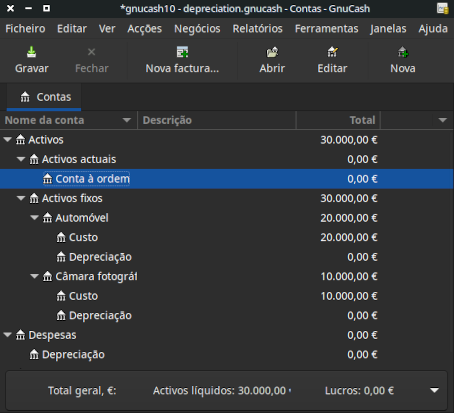
Task: Click the Activos total 30.000,00 €
Action: [x=349, y=140]
